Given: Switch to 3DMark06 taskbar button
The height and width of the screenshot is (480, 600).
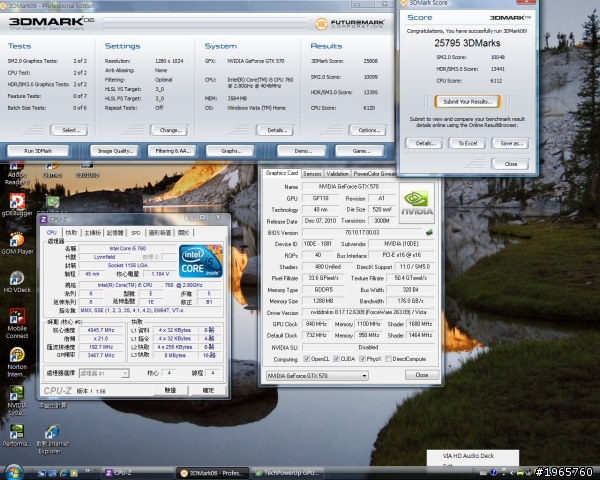Looking at the screenshot, I should (212, 473).
